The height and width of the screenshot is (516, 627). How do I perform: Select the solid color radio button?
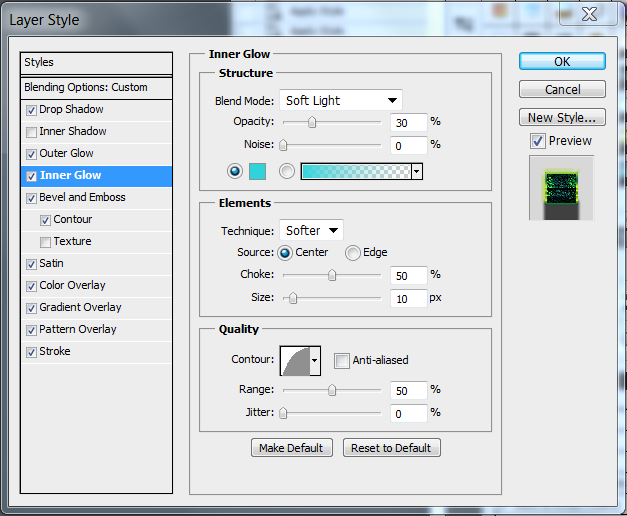coord(235,171)
